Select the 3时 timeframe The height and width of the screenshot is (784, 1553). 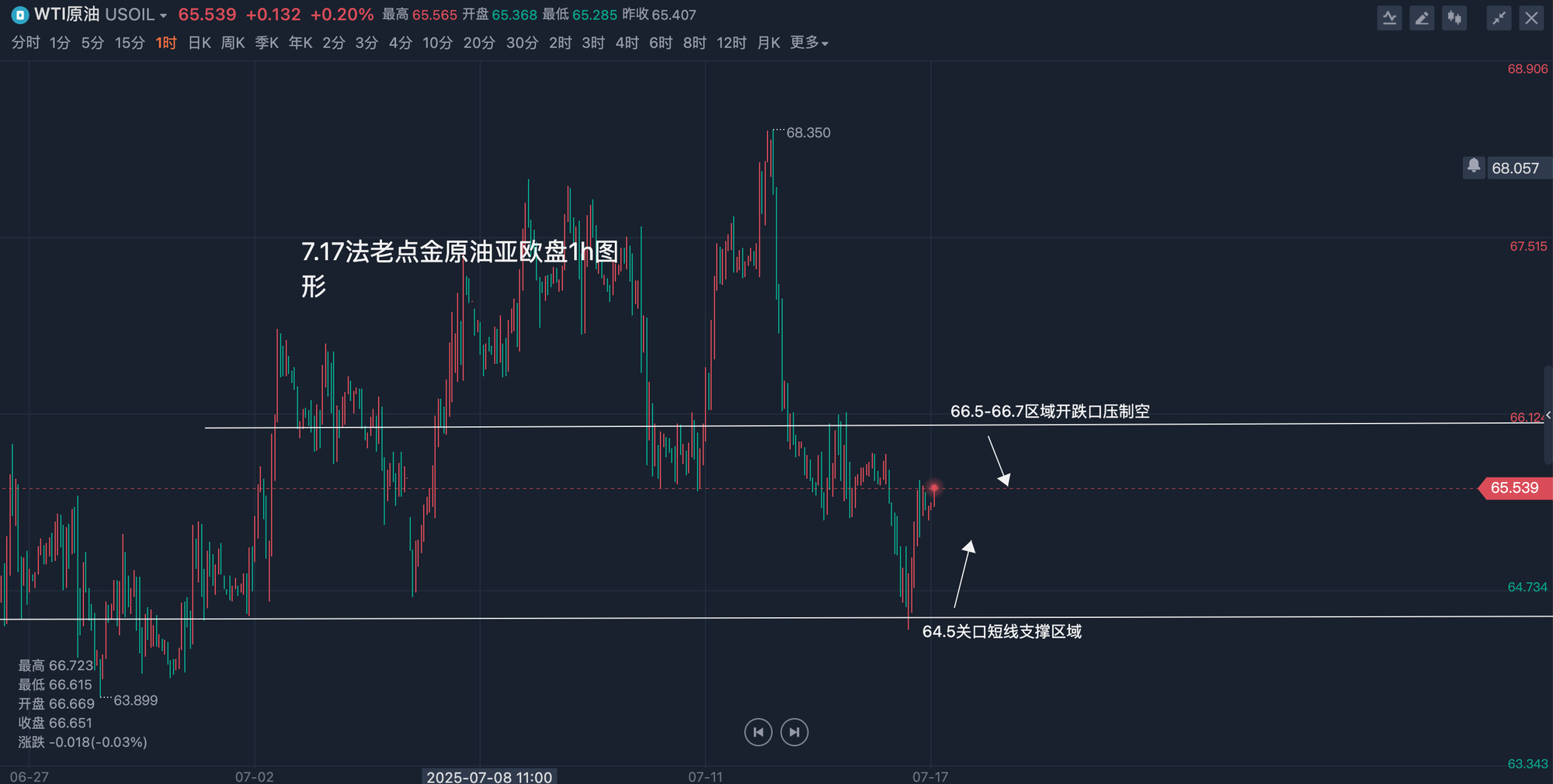tap(593, 43)
